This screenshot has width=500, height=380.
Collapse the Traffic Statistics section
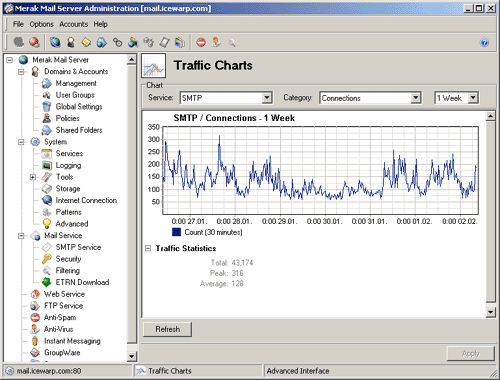click(x=148, y=248)
